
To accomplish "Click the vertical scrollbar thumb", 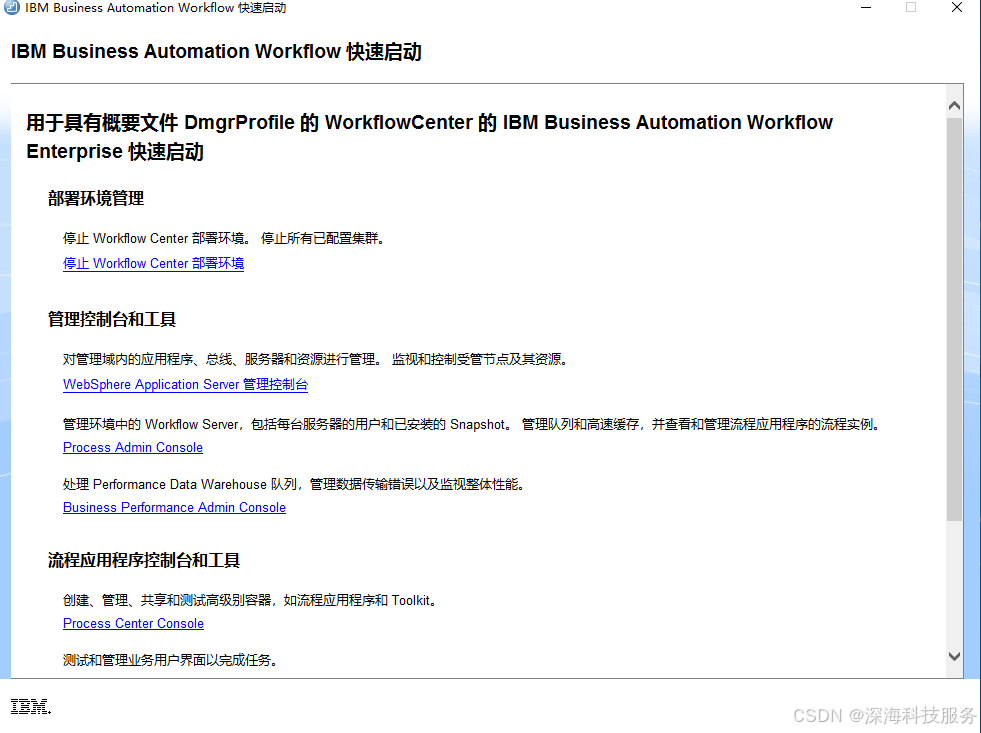I will point(954,319).
